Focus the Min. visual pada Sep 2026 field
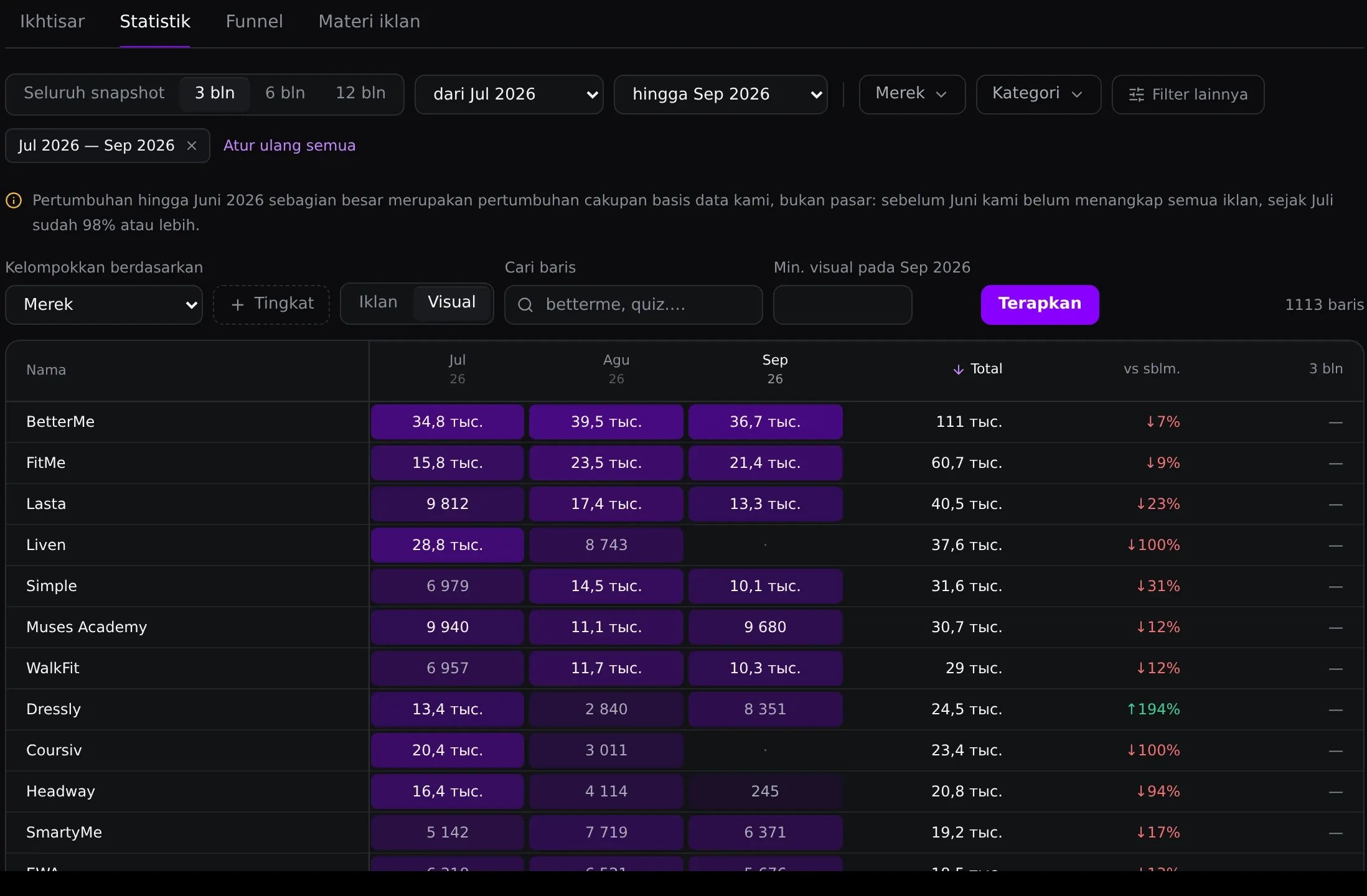 (x=843, y=305)
